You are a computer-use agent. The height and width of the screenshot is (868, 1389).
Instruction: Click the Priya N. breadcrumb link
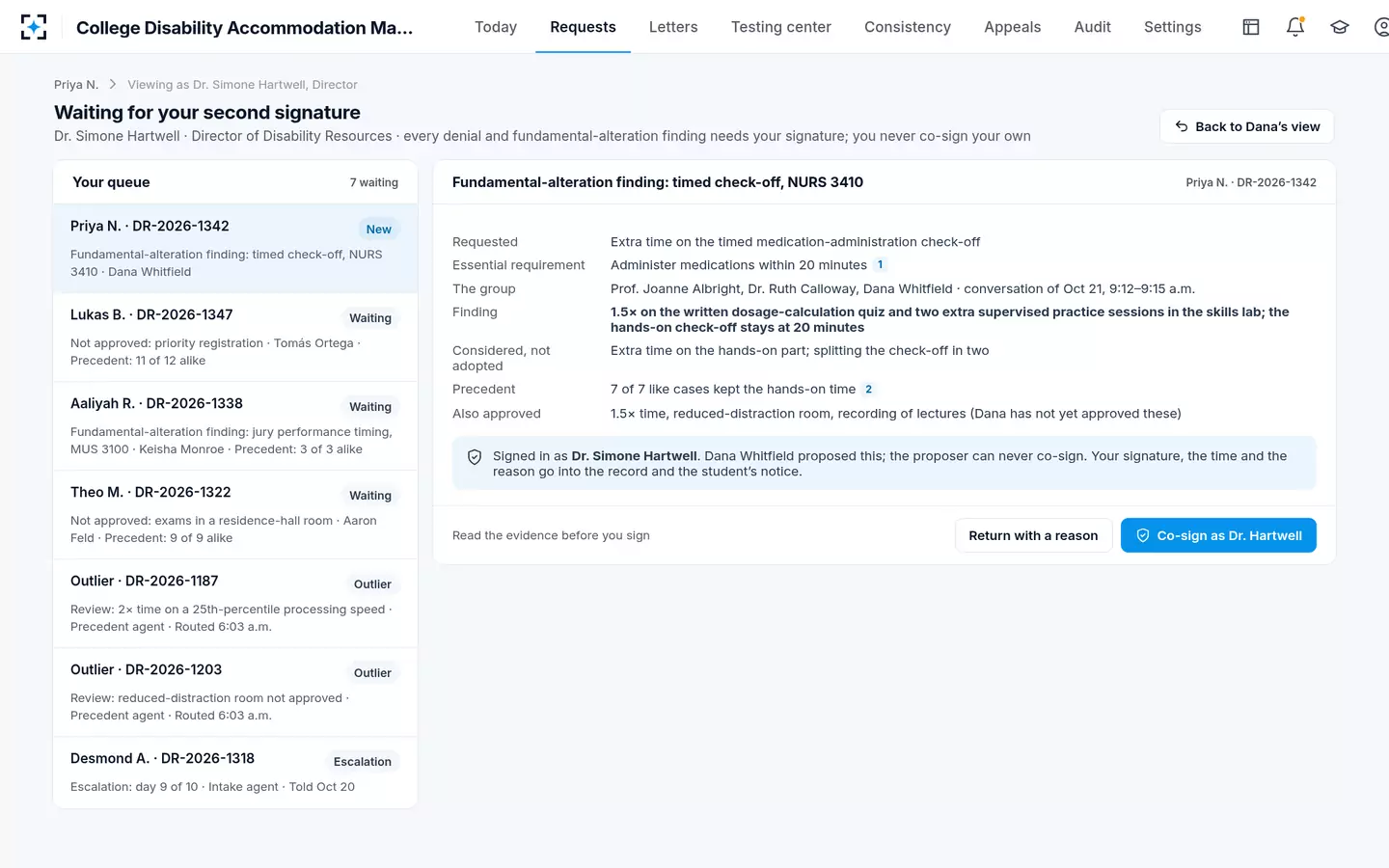point(76,85)
